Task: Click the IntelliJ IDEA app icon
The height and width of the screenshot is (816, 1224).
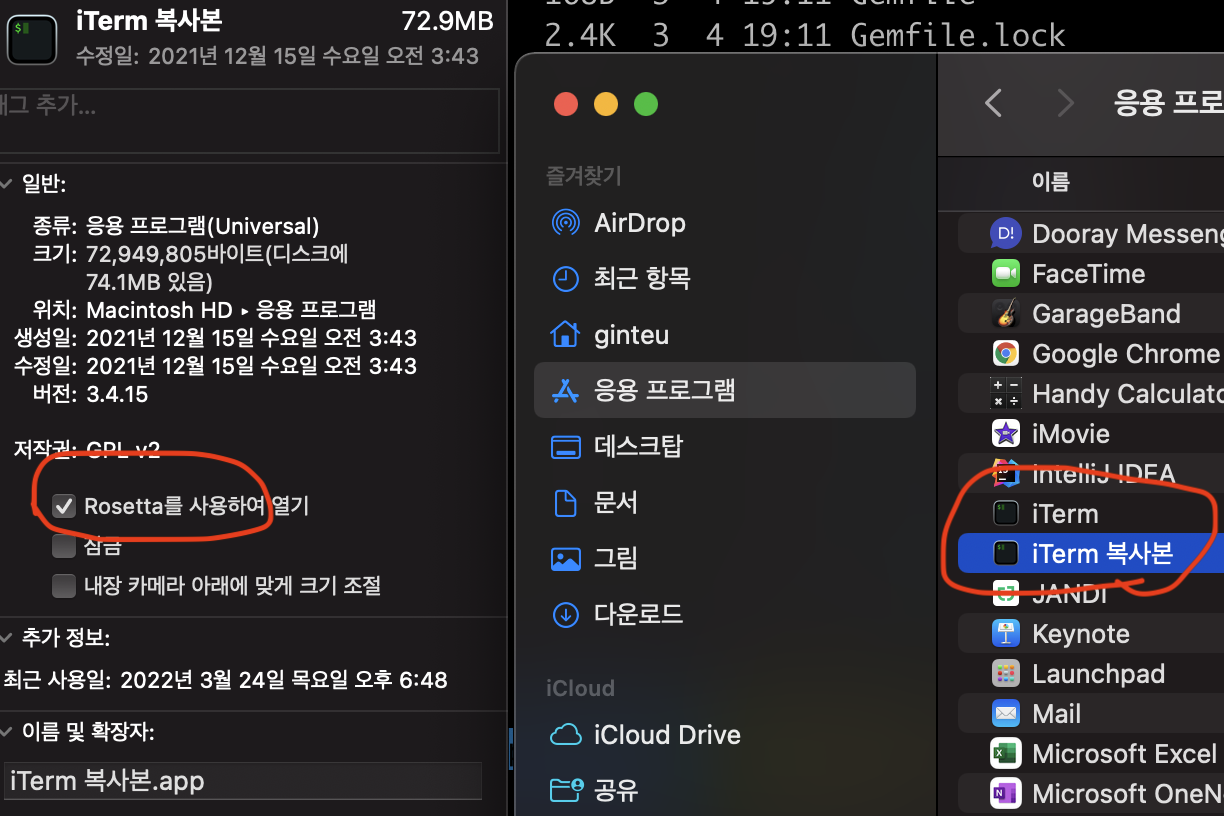Action: click(x=1005, y=474)
